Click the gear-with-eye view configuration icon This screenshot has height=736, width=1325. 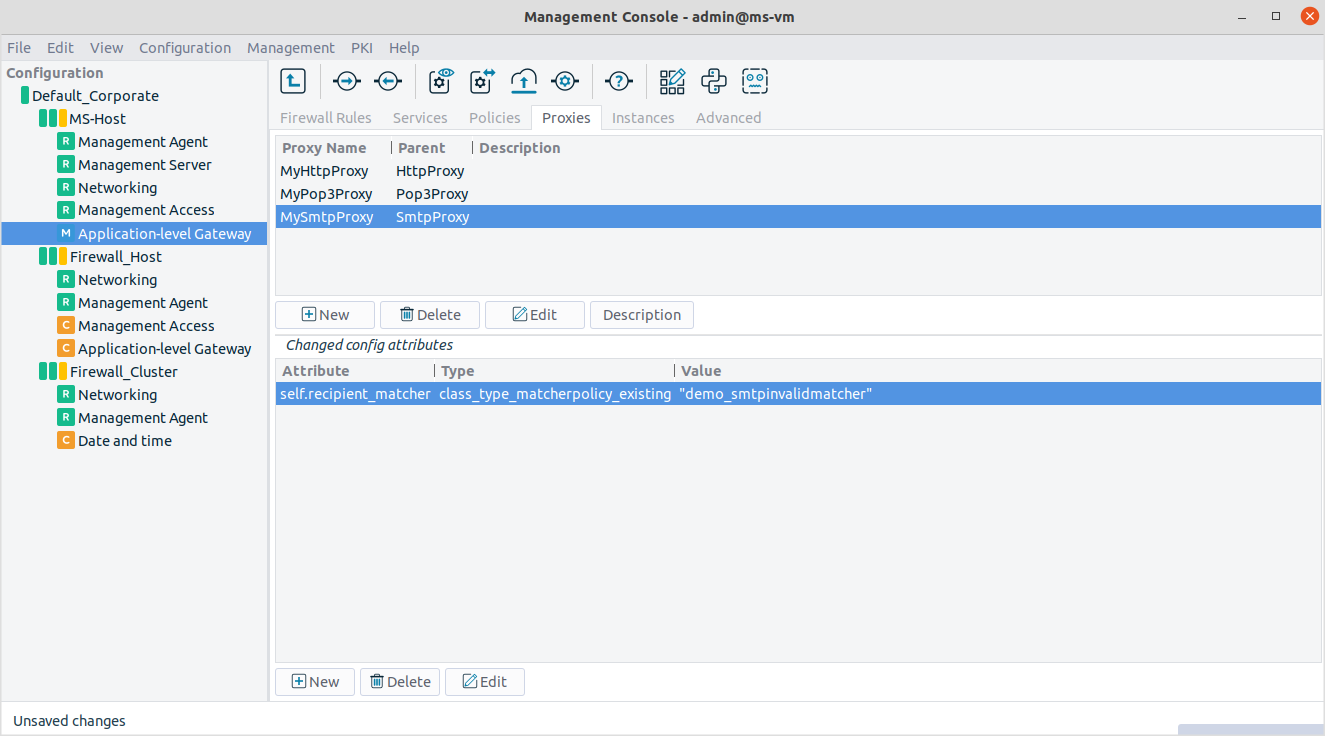click(442, 81)
